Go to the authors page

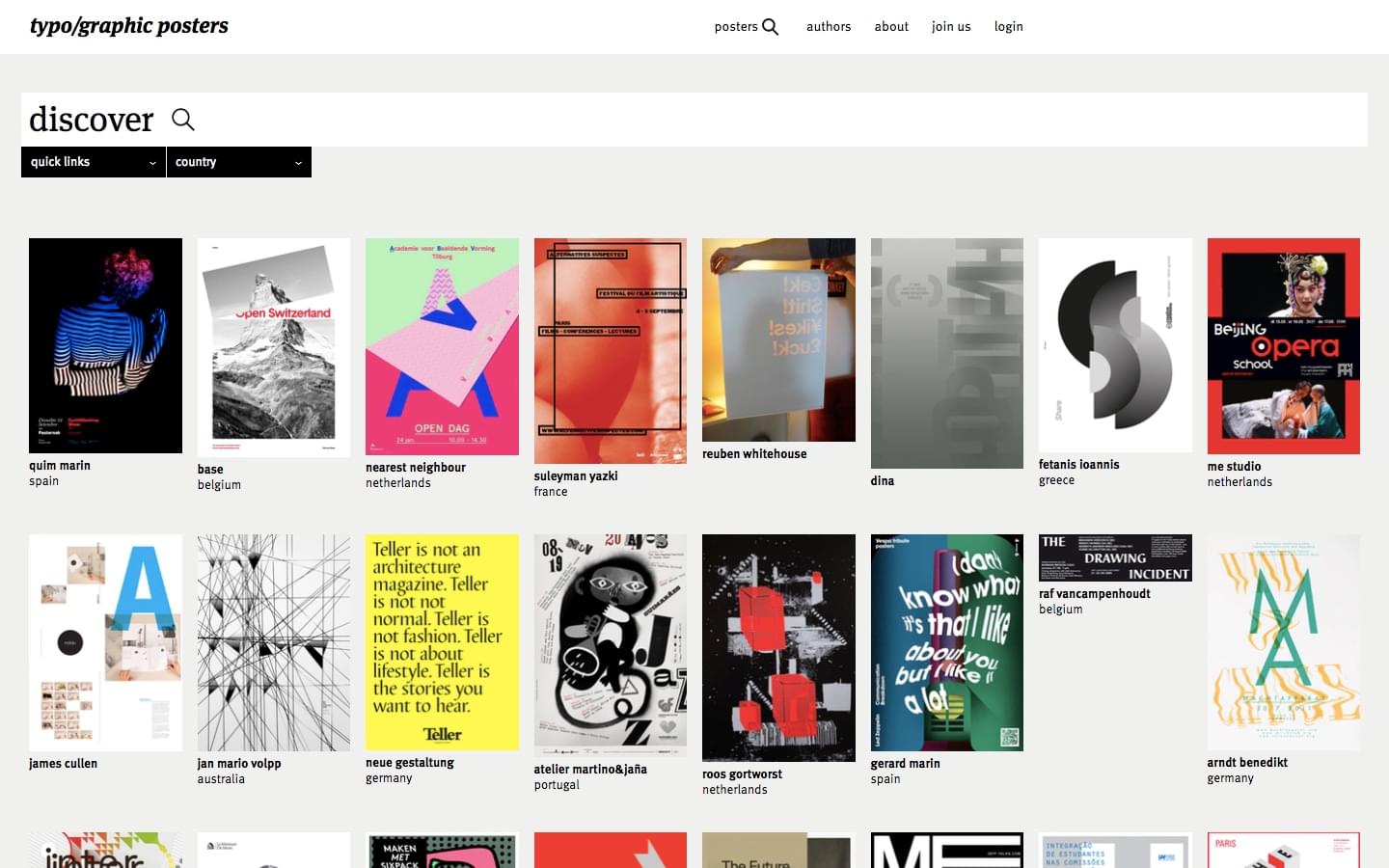tap(829, 27)
